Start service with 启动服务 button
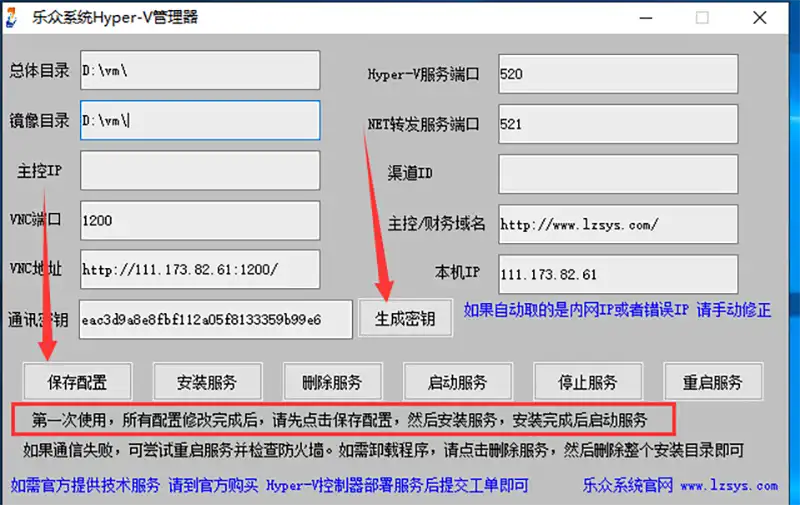800x505 pixels. 457,382
